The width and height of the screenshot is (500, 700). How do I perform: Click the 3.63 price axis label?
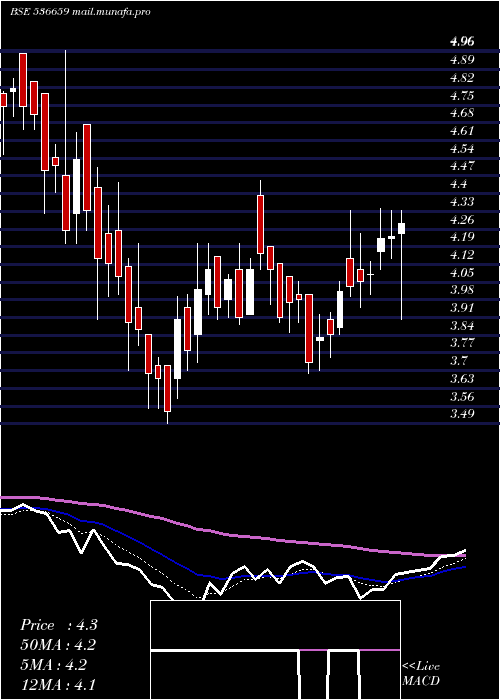coord(462,379)
